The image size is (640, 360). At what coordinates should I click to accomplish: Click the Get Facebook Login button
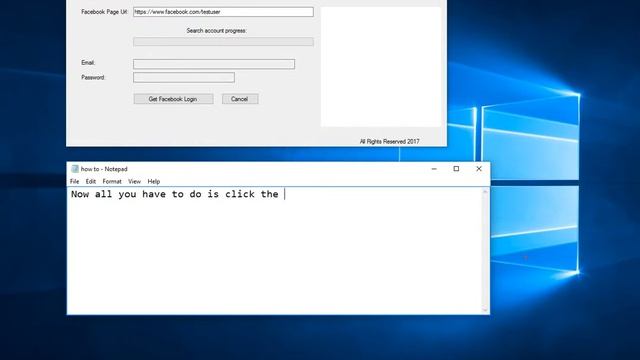click(173, 99)
